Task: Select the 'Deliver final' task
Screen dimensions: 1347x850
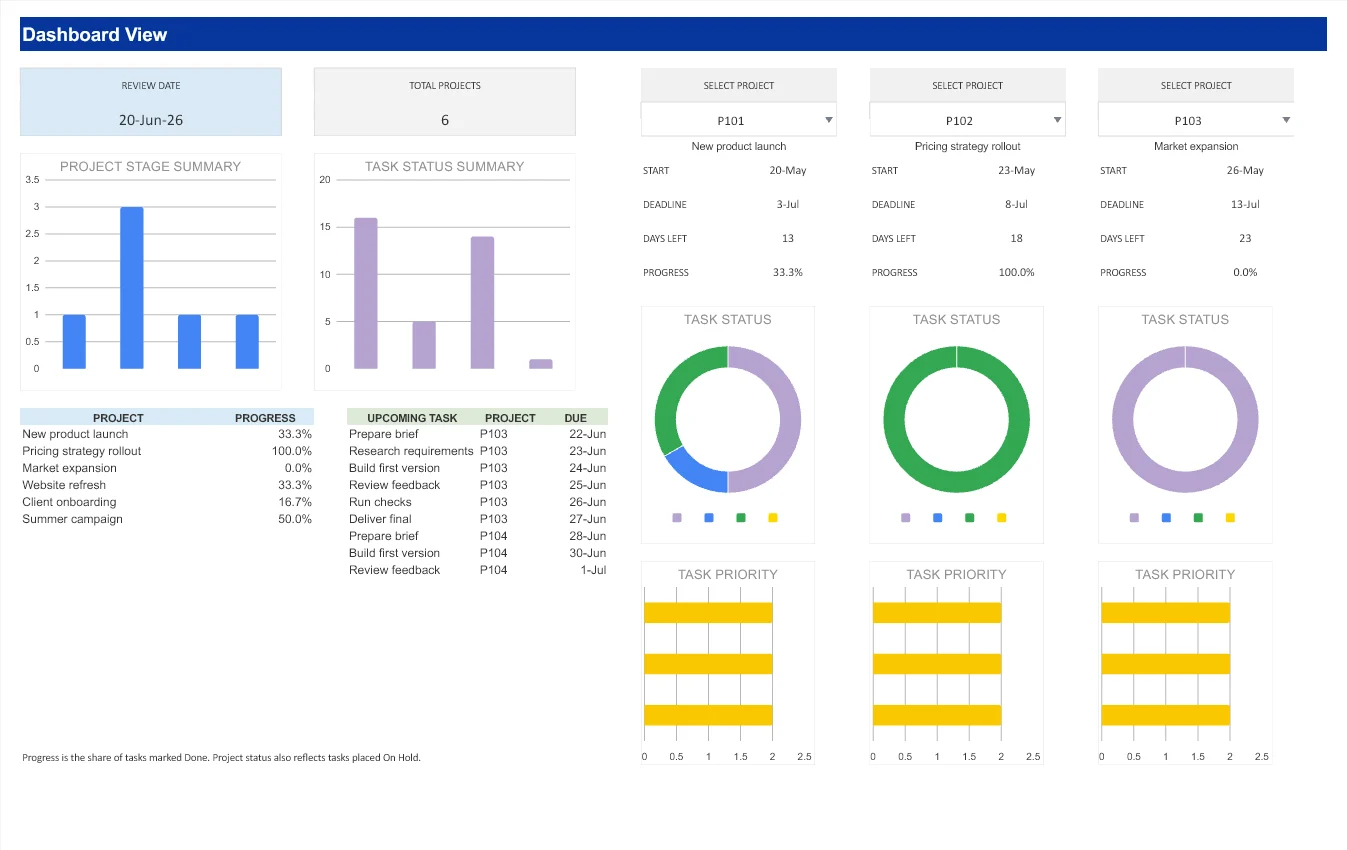Action: tap(380, 519)
